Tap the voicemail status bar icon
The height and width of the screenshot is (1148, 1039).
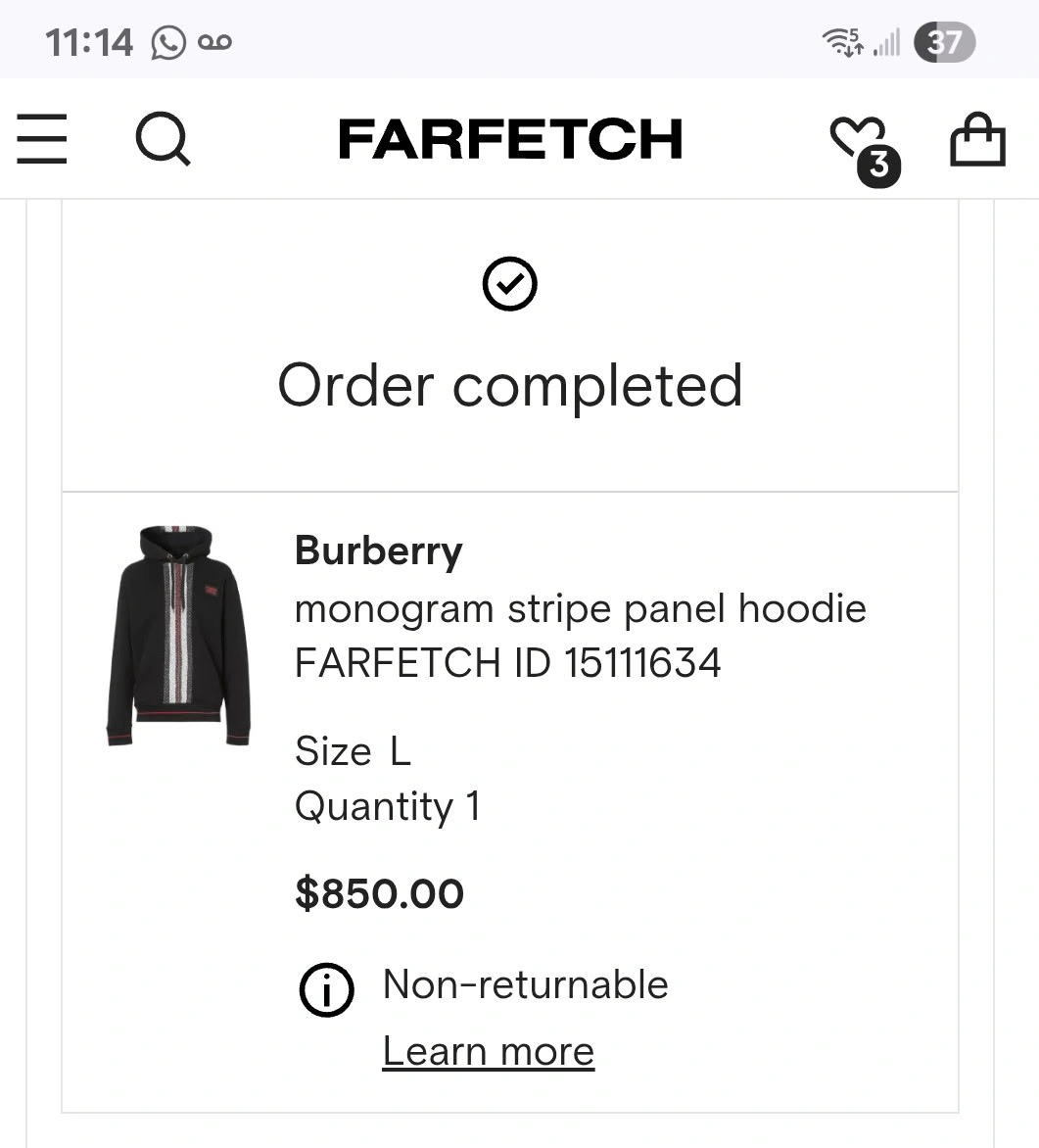[214, 42]
